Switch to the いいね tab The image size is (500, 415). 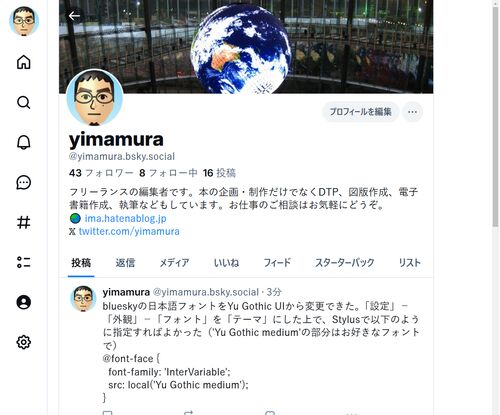226,263
